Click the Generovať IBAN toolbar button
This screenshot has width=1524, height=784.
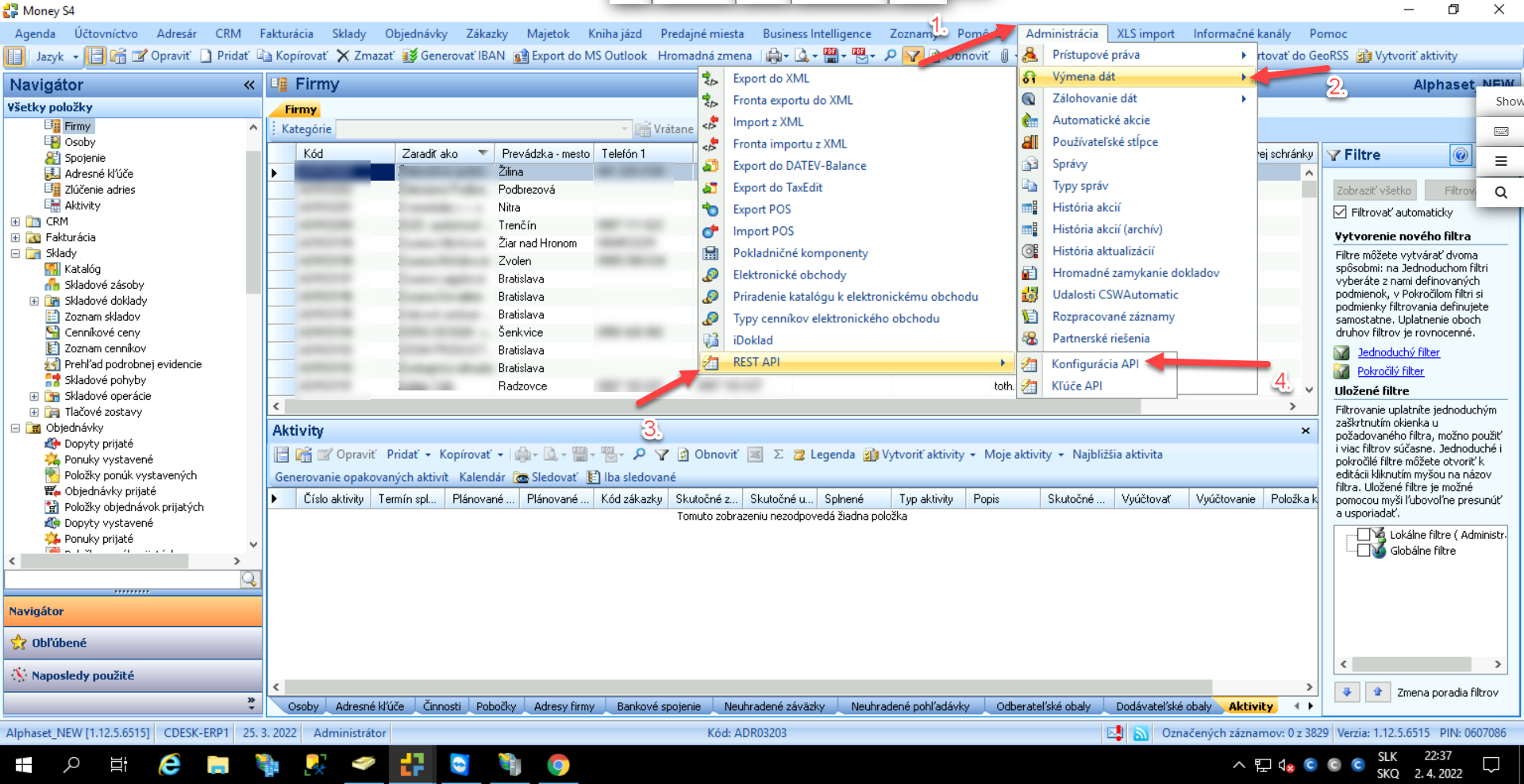(454, 56)
